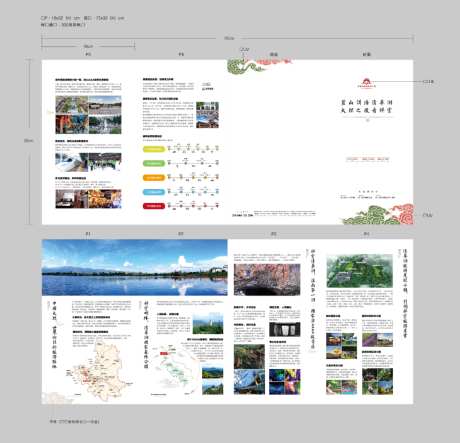
Task: Open the four-photo grid on upper left page
Action: [x=88, y=115]
